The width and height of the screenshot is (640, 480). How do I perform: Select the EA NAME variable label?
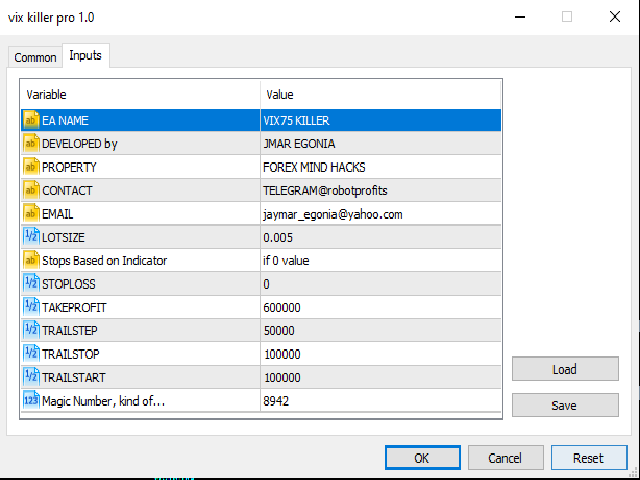(x=65, y=121)
